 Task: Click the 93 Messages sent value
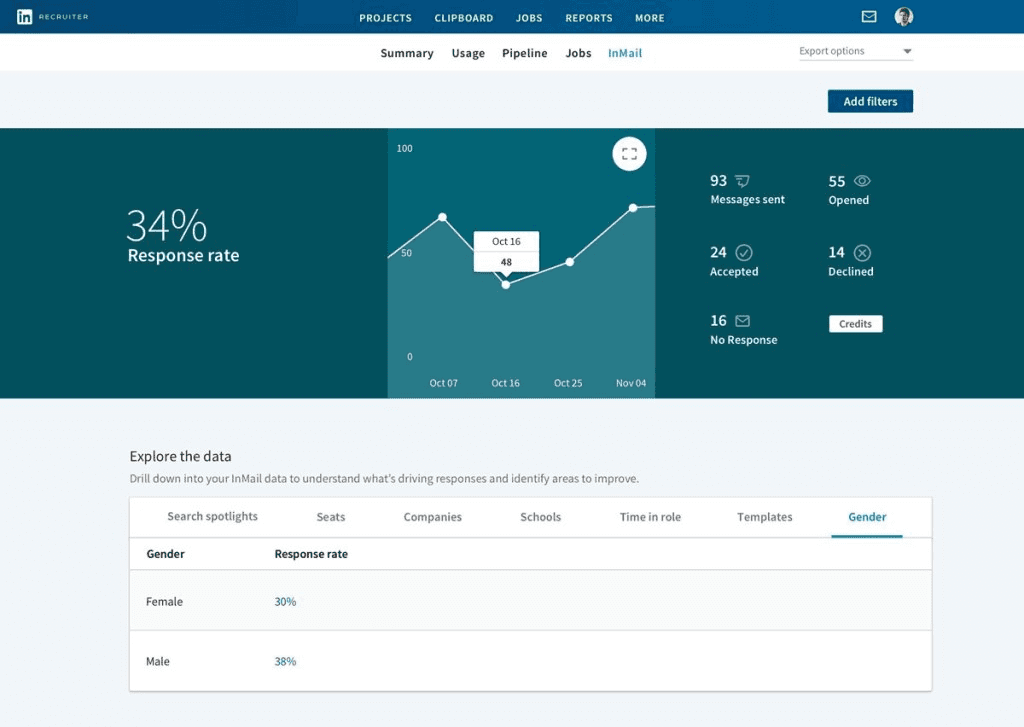pyautogui.click(x=718, y=181)
